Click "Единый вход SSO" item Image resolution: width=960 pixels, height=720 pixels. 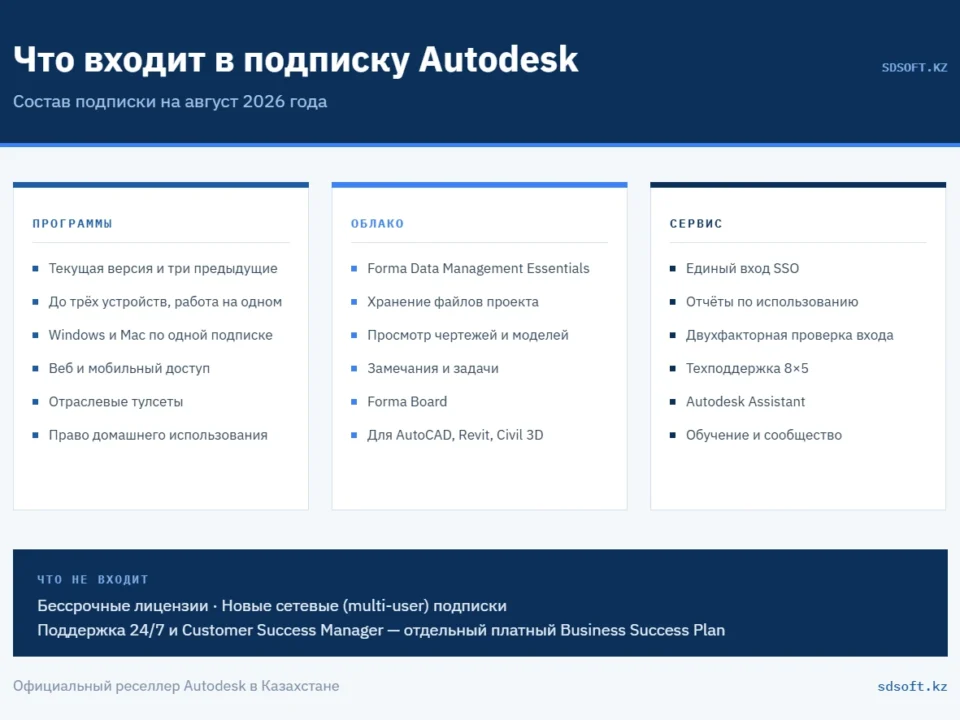click(x=742, y=268)
